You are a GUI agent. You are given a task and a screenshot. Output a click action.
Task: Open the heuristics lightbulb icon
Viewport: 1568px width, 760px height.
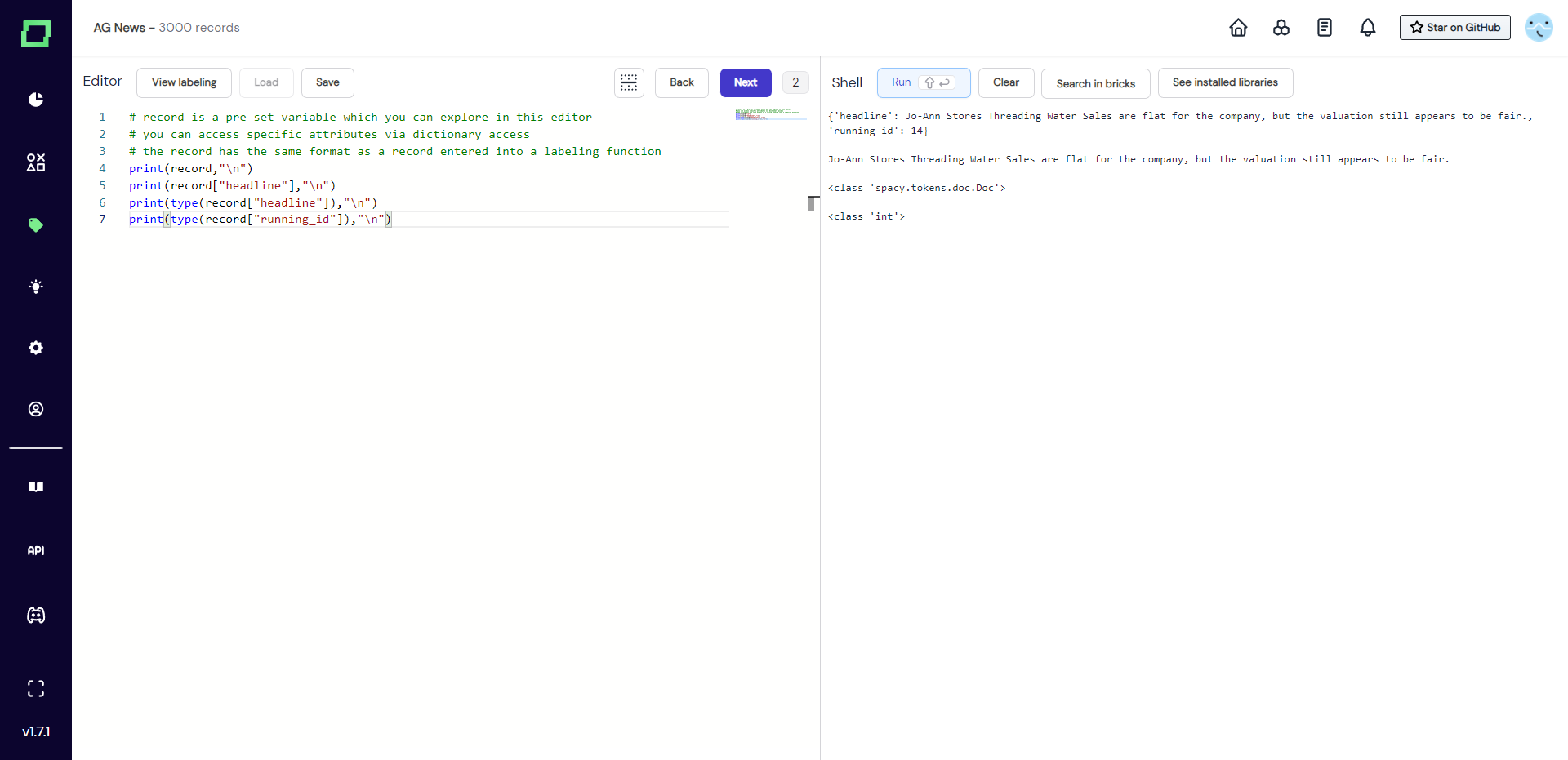coord(36,287)
